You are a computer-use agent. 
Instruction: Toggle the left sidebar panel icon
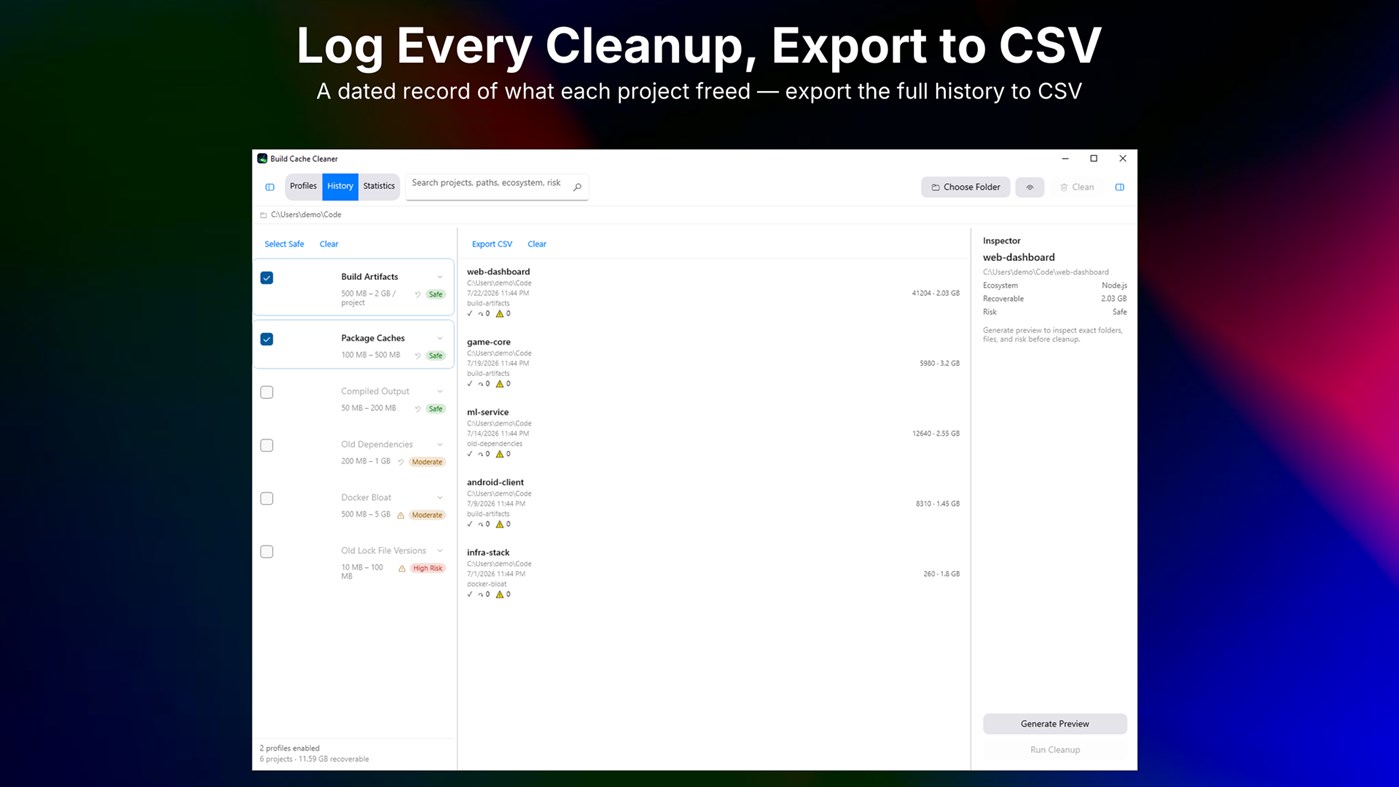(270, 187)
